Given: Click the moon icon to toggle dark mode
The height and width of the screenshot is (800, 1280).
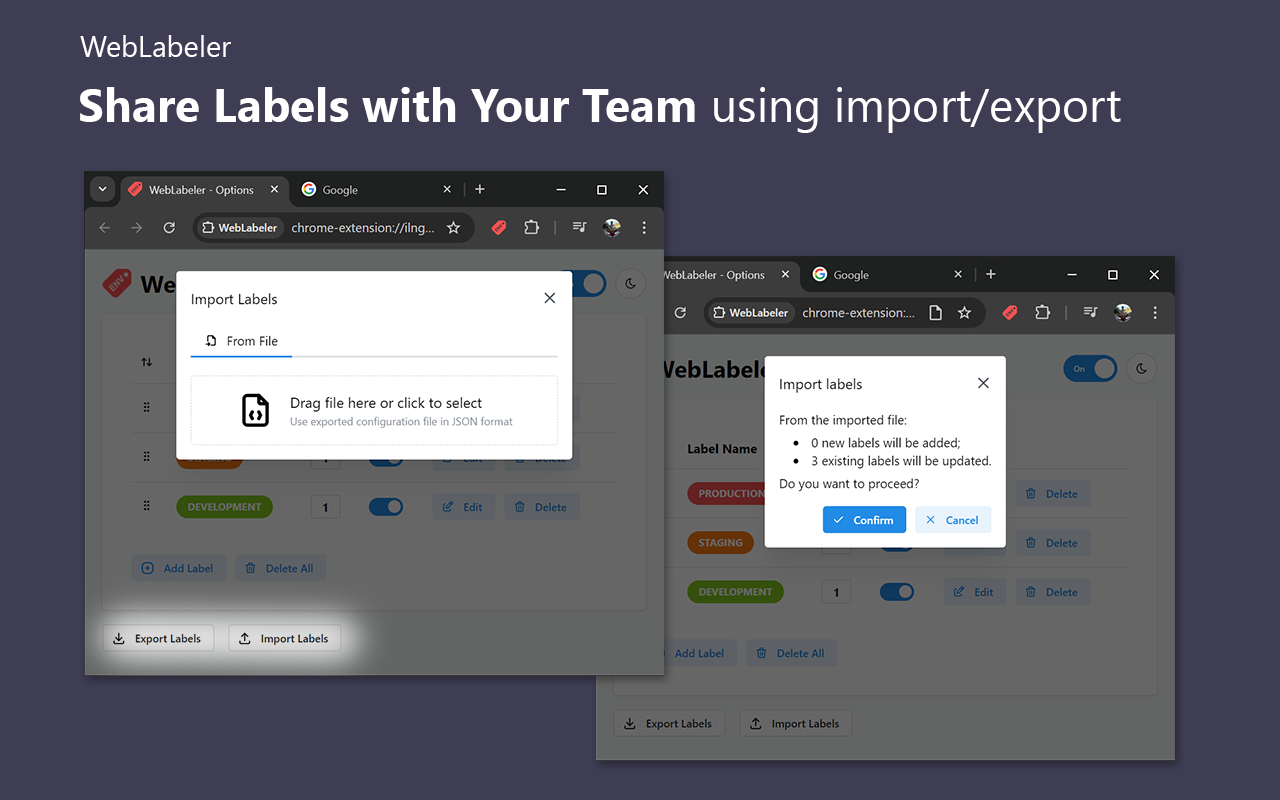Looking at the screenshot, I should (x=630, y=283).
